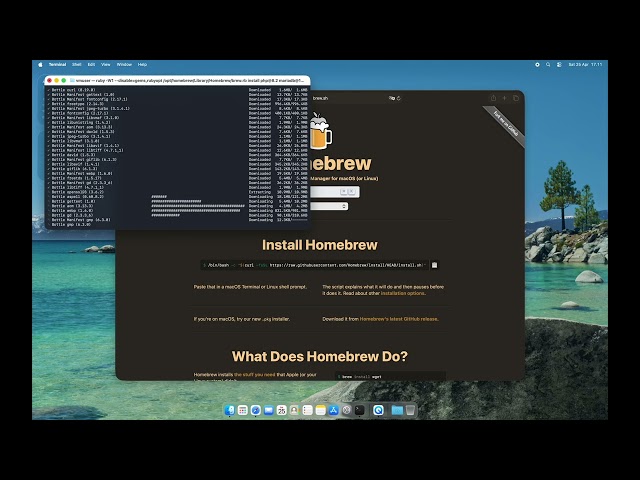The image size is (640, 480).
Task: Open App Store from the Dock
Action: click(x=333, y=410)
